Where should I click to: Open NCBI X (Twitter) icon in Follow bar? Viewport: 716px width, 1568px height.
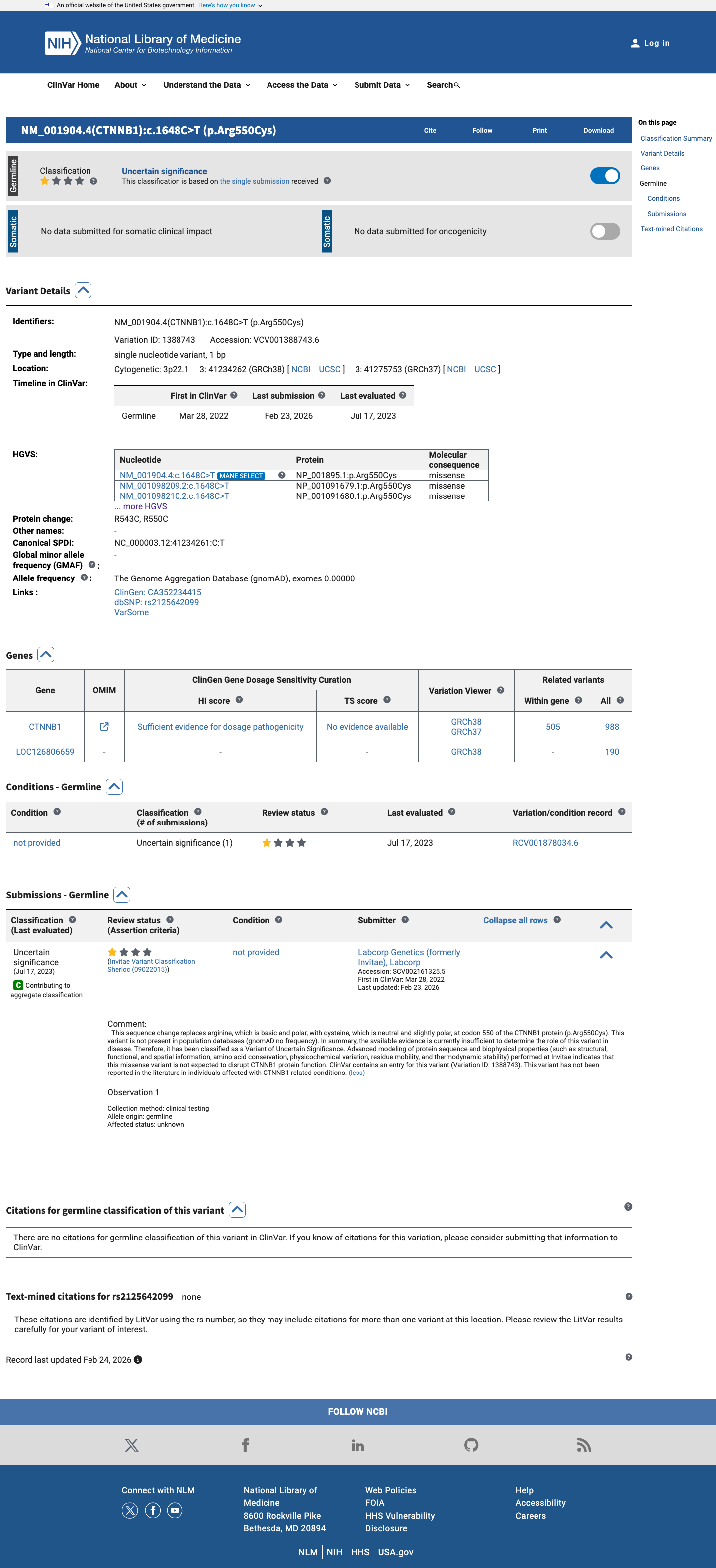click(131, 1444)
